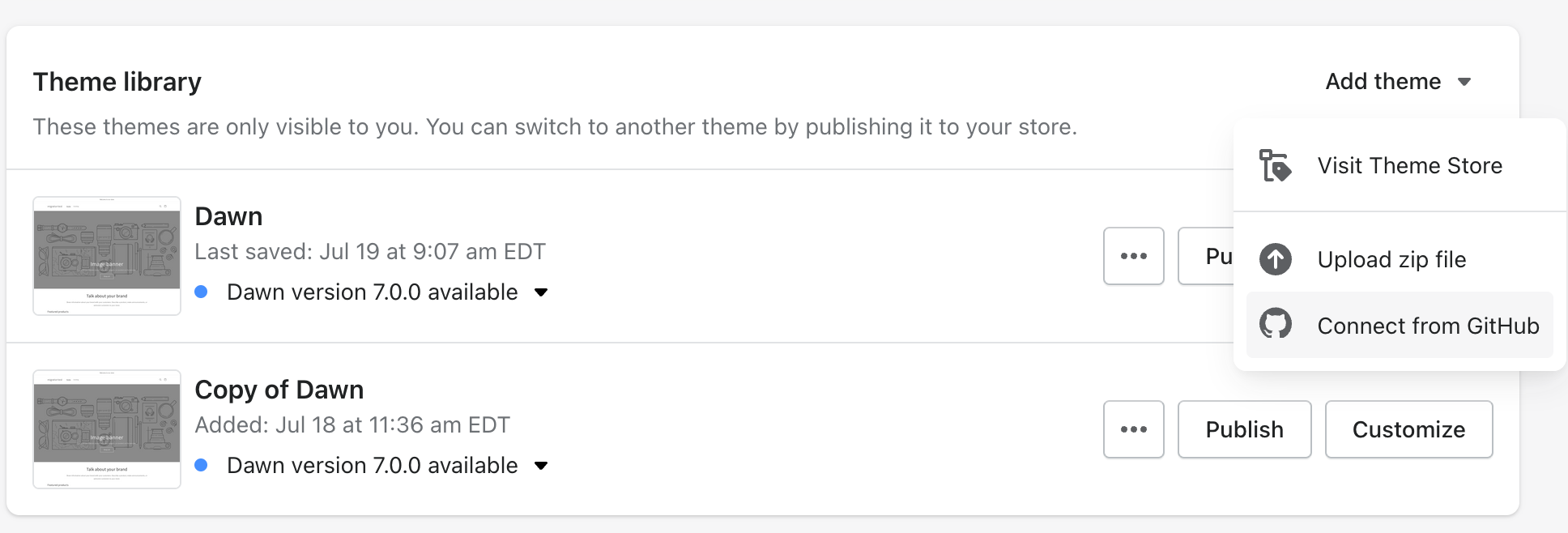Screen dimensions: 1568x533
Task: Expand the Add theme dropdown
Action: click(1398, 81)
